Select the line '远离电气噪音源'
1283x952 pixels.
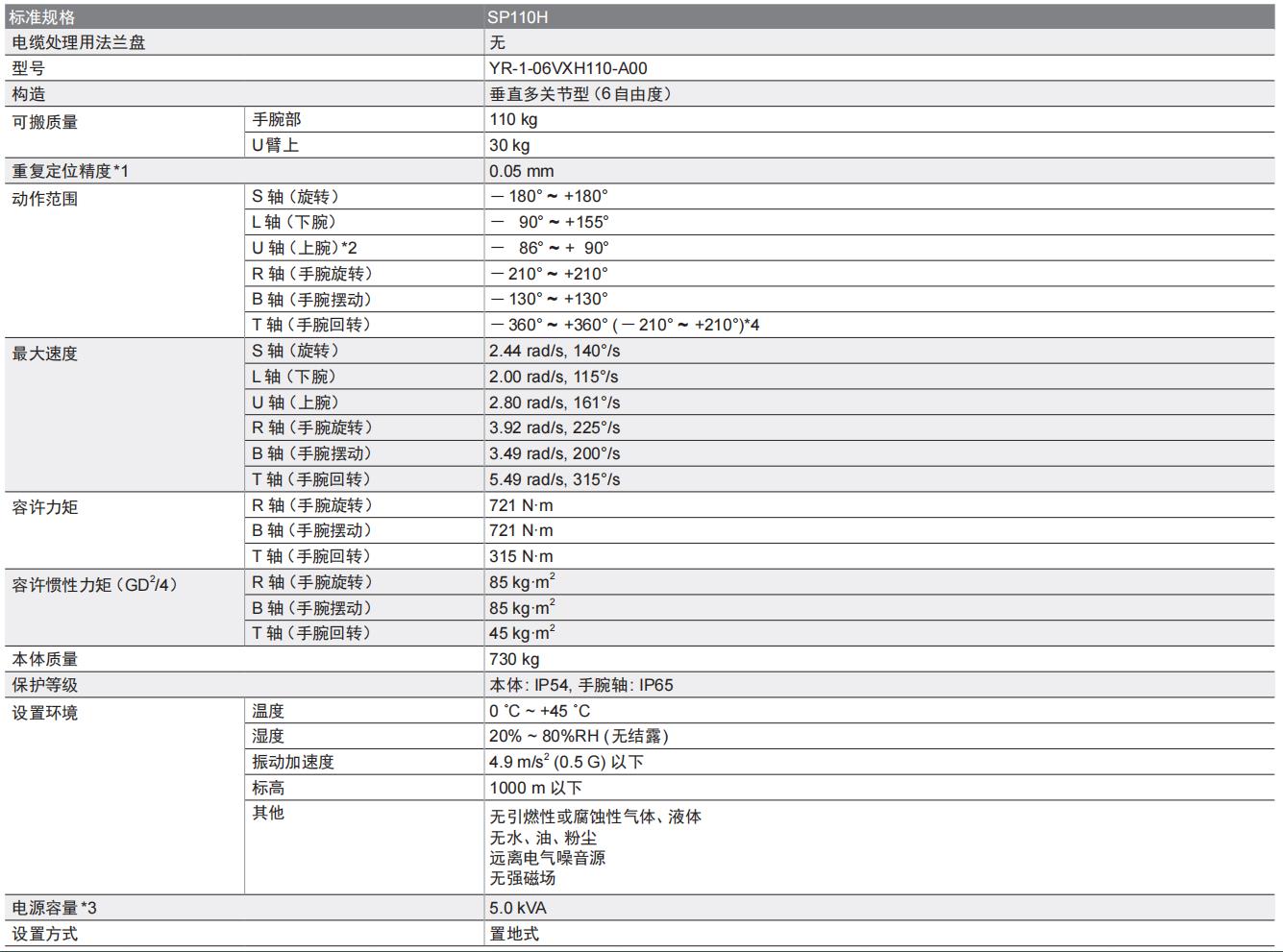547,858
